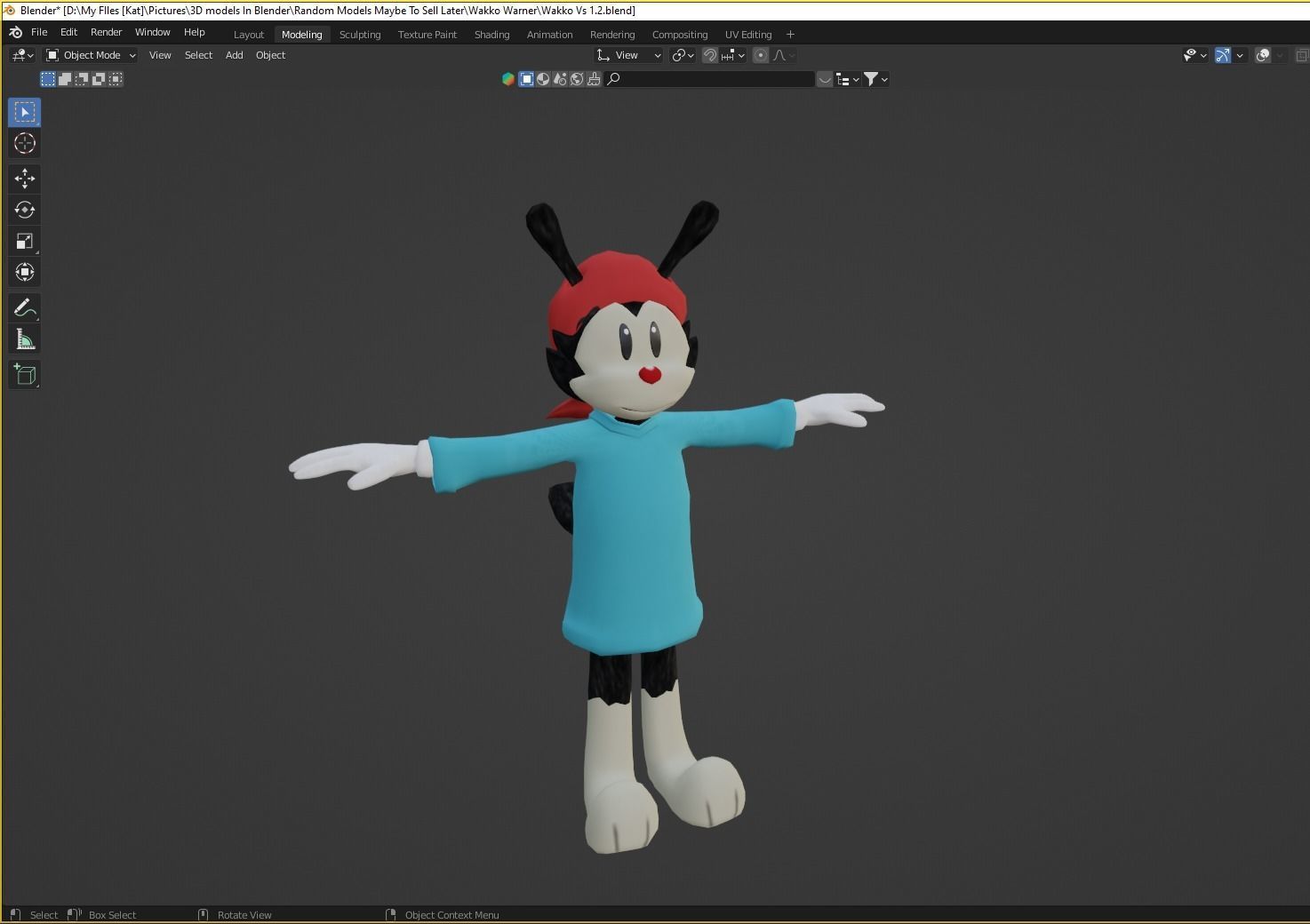
Task: Click the faded overlapping squares icon
Action: pos(1301,55)
